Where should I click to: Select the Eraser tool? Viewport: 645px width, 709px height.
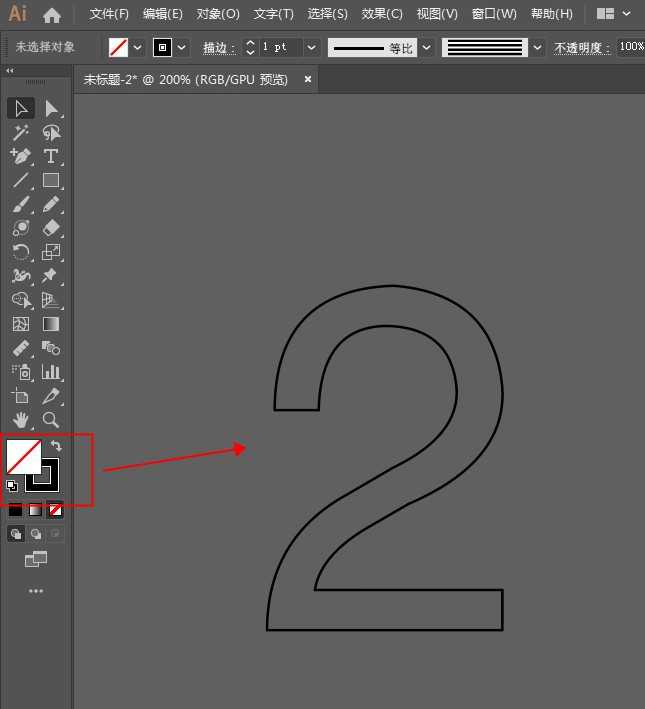[x=51, y=228]
